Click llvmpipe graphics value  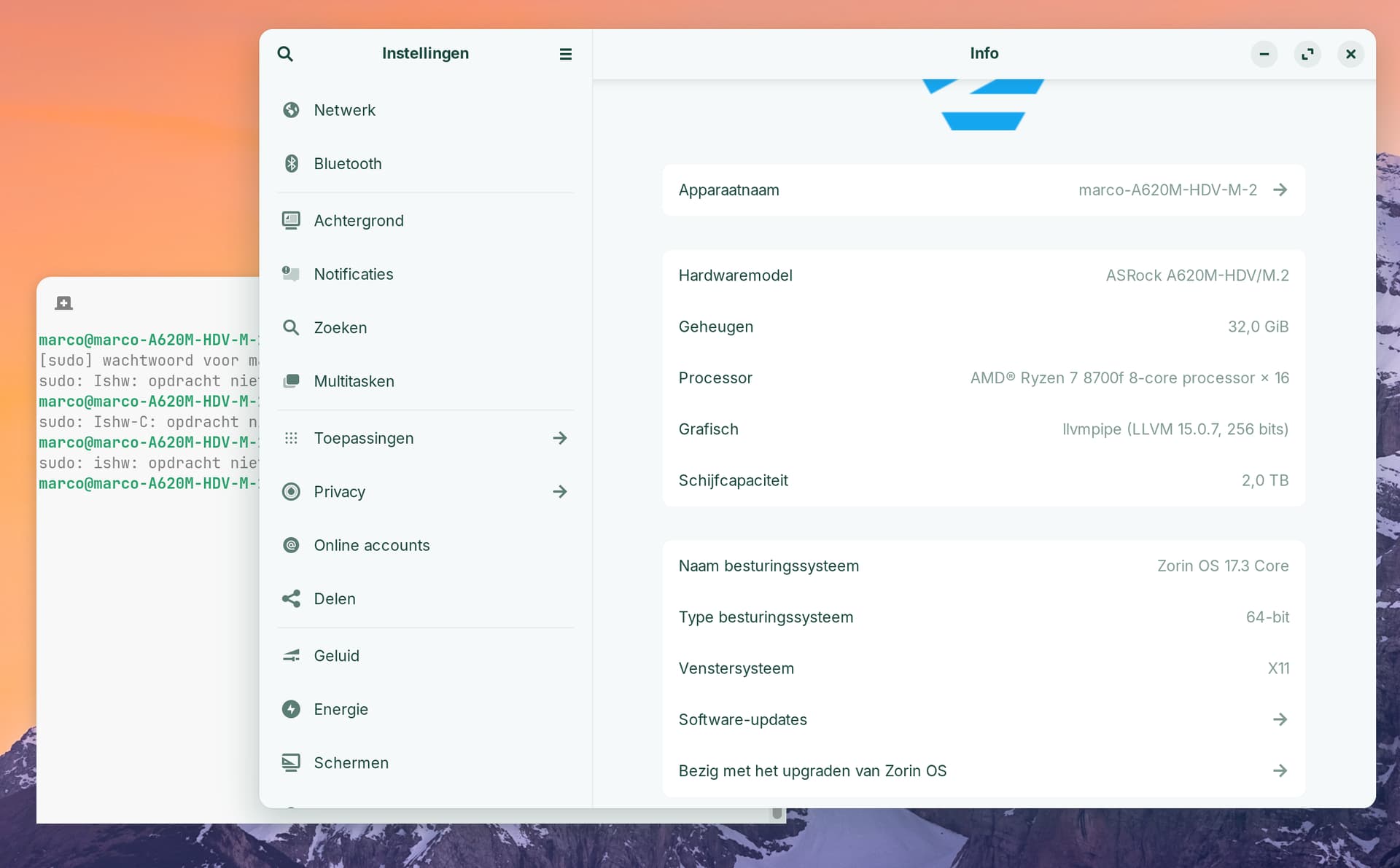1175,429
